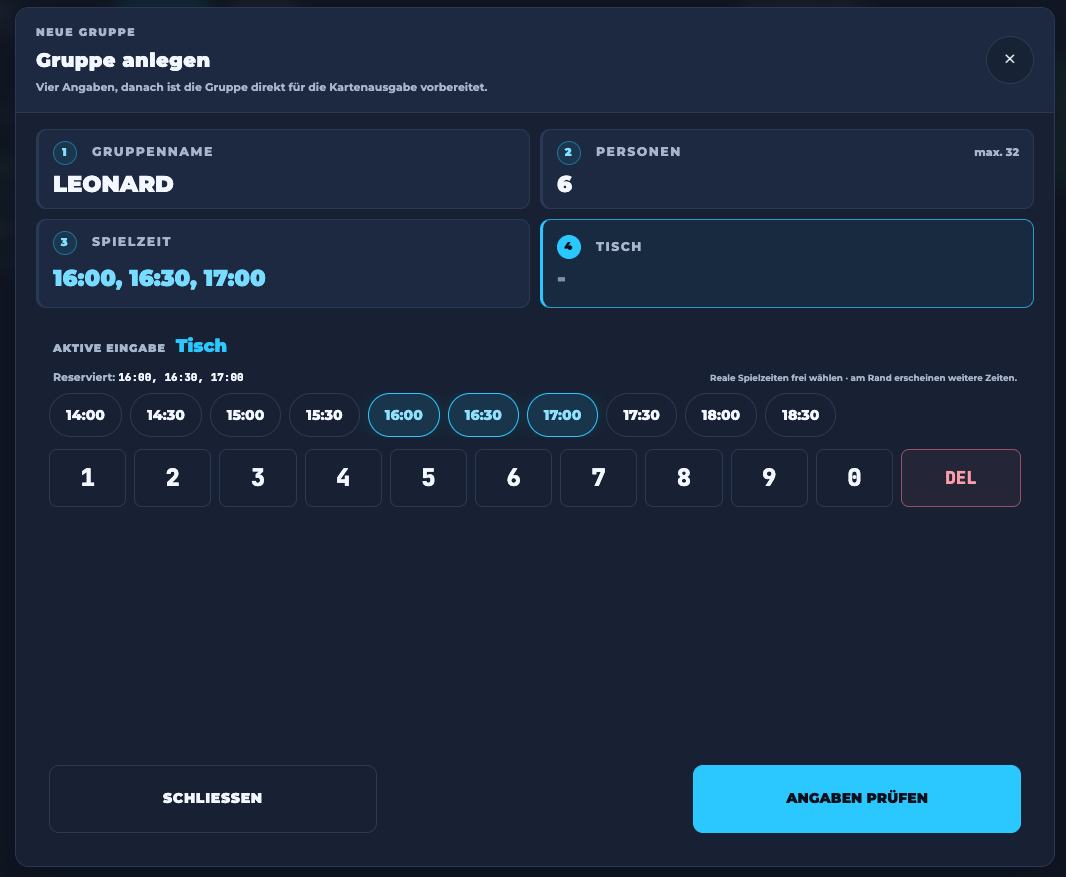Select the Personen field showing 6

(787, 169)
